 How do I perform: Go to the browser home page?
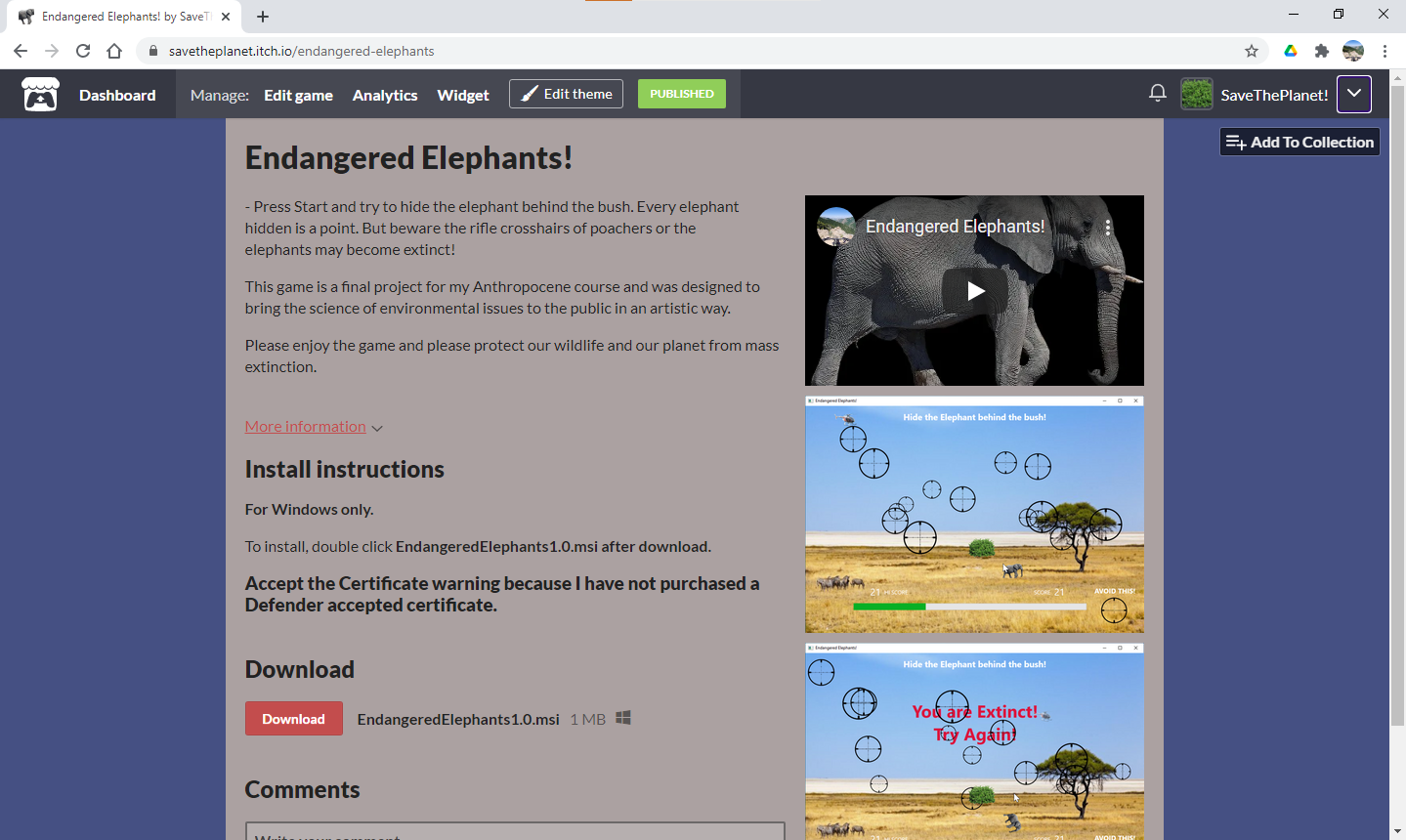114,51
